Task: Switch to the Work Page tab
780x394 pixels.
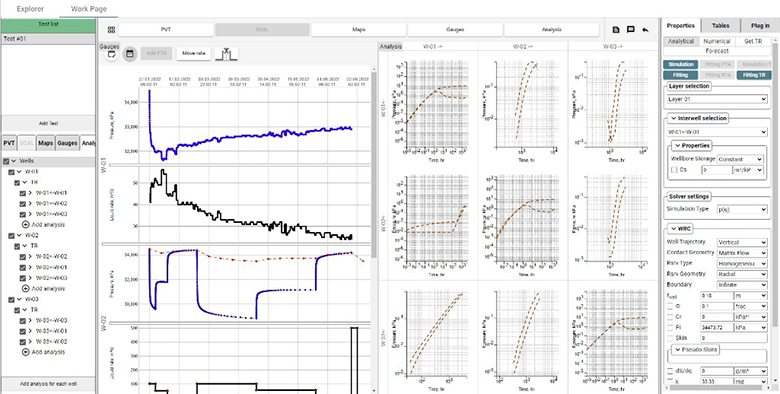Action: pyautogui.click(x=88, y=9)
